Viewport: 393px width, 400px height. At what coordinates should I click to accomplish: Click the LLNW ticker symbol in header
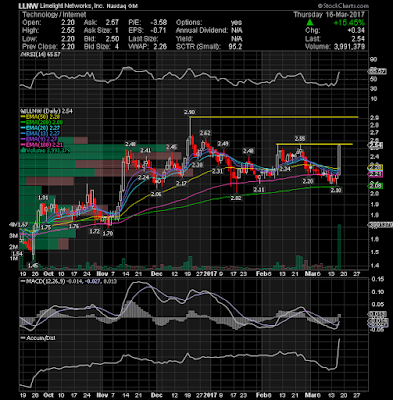pos(28,6)
